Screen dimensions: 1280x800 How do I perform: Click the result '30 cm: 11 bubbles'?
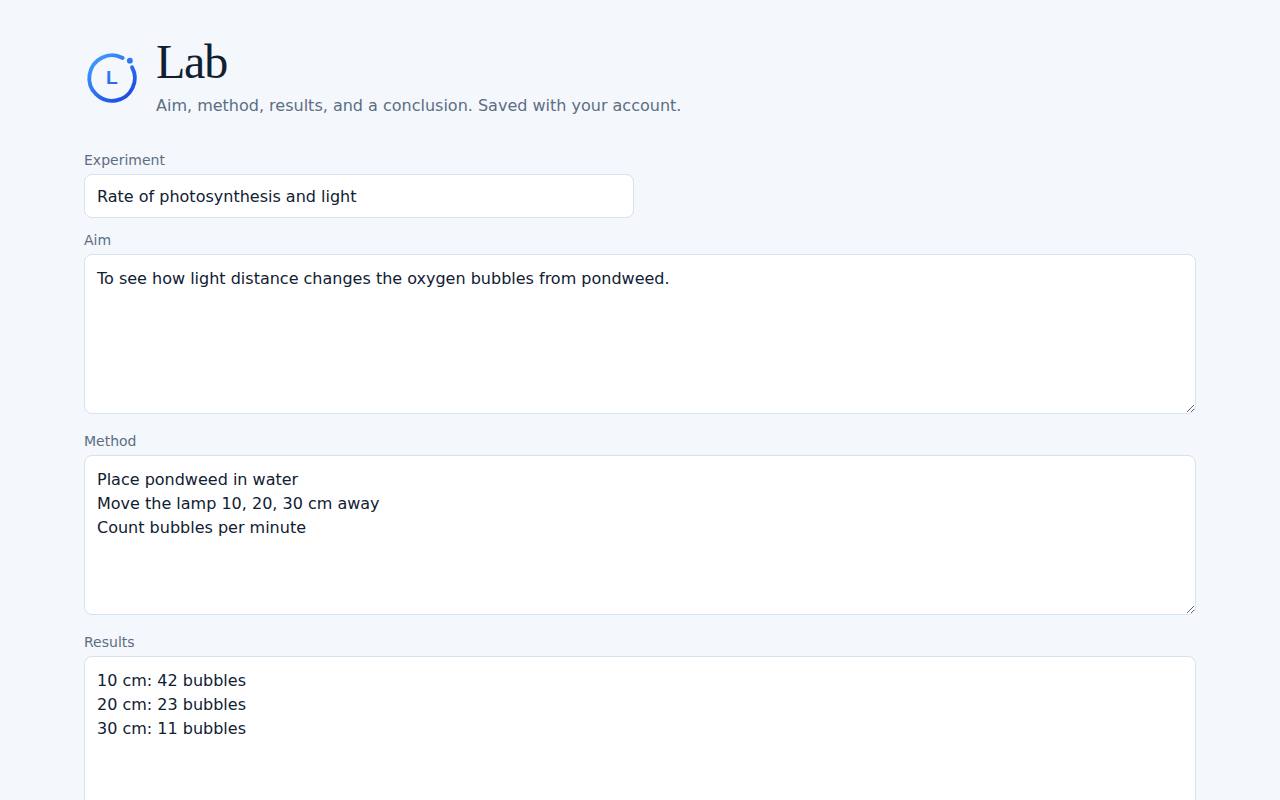pyautogui.click(x=171, y=728)
